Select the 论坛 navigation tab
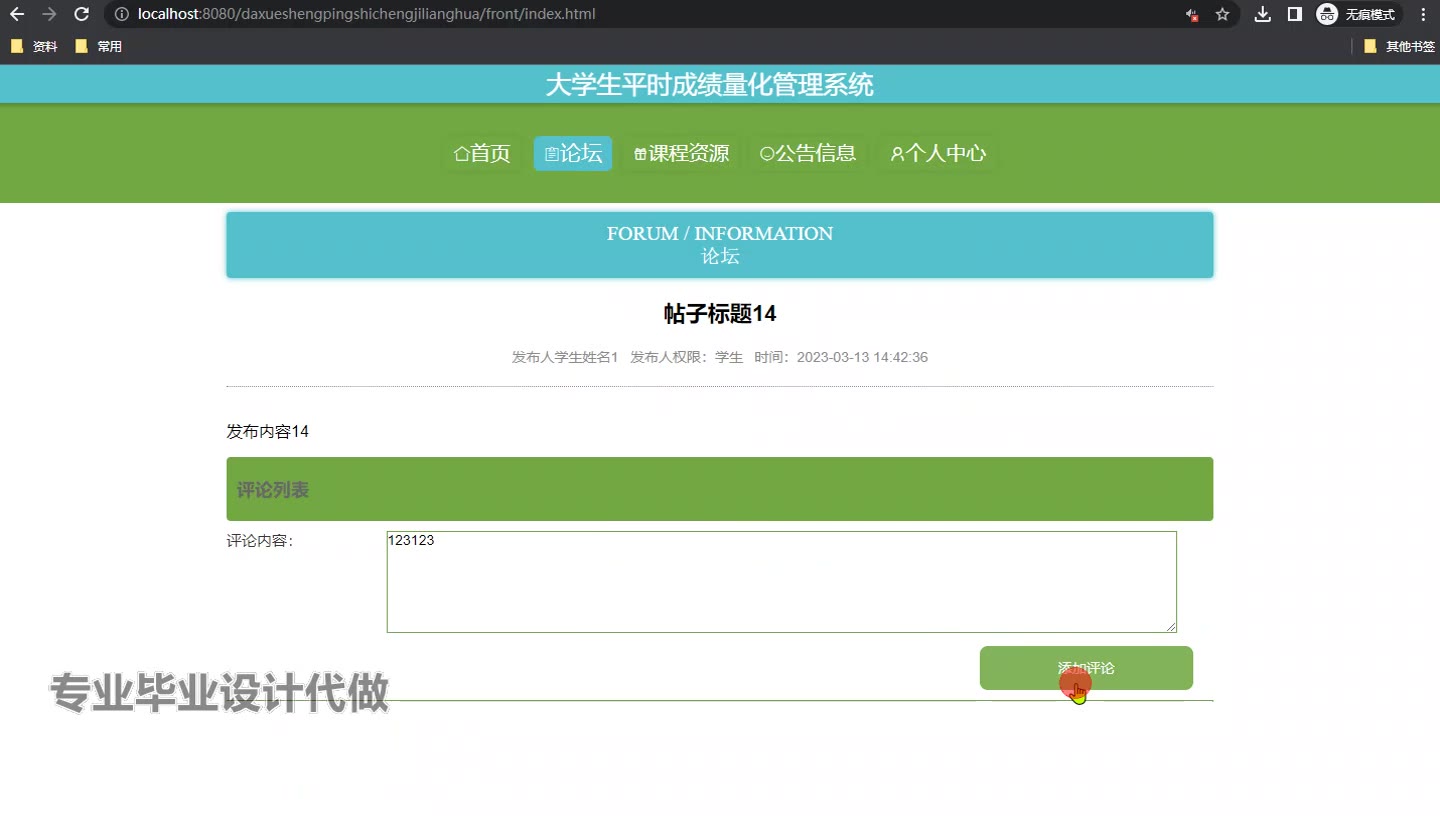The height and width of the screenshot is (816, 1440). (573, 153)
